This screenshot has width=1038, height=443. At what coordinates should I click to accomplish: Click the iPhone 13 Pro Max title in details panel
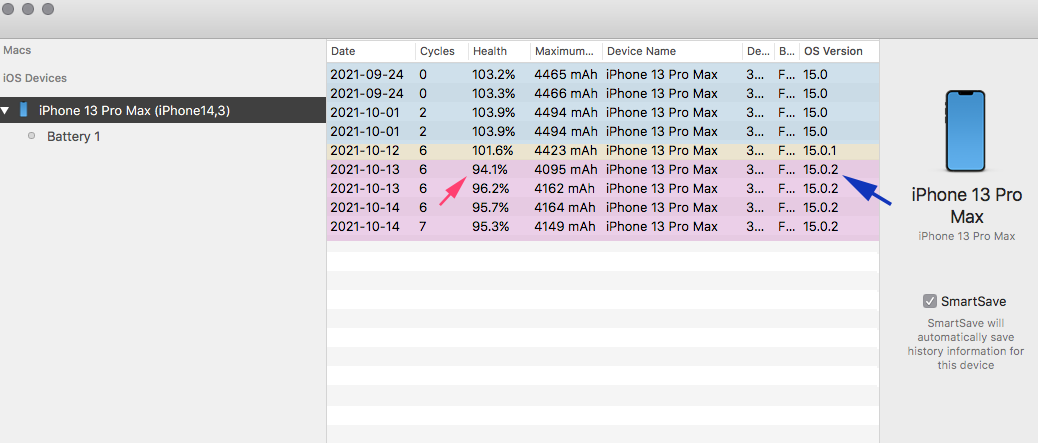pyautogui.click(x=967, y=205)
